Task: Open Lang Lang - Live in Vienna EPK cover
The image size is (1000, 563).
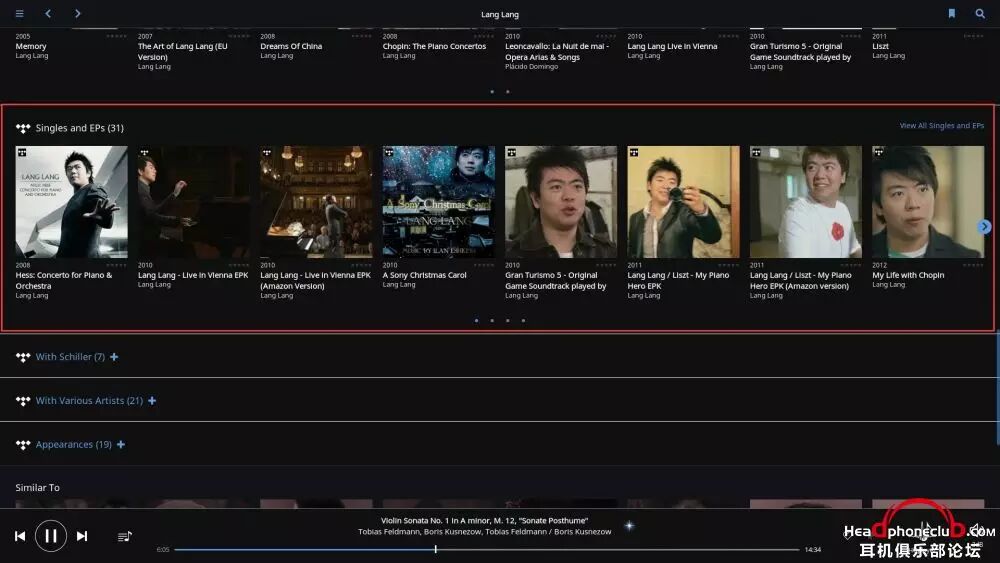Action: tap(194, 202)
